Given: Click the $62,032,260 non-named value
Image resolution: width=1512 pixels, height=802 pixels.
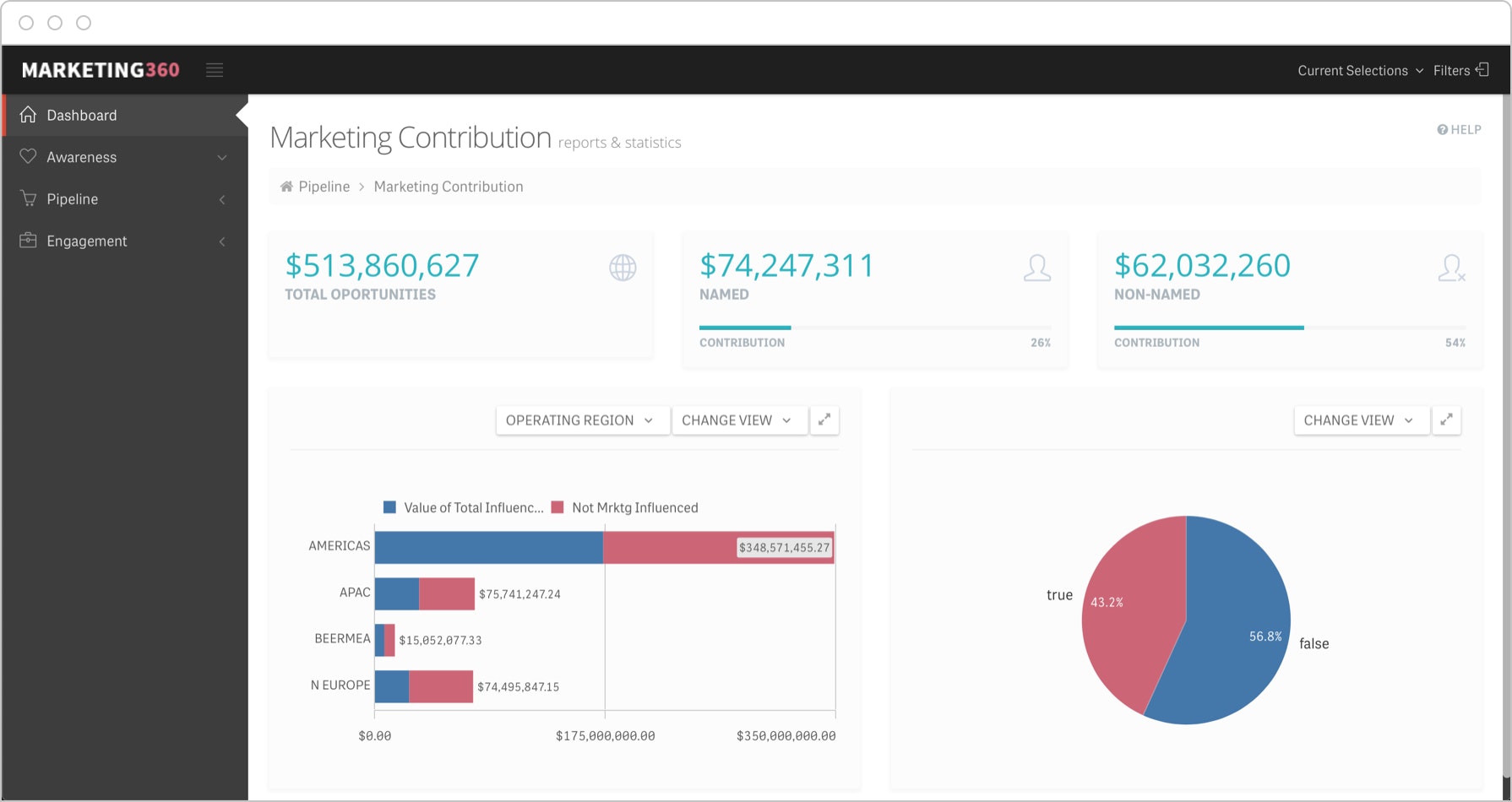Looking at the screenshot, I should [1202, 266].
